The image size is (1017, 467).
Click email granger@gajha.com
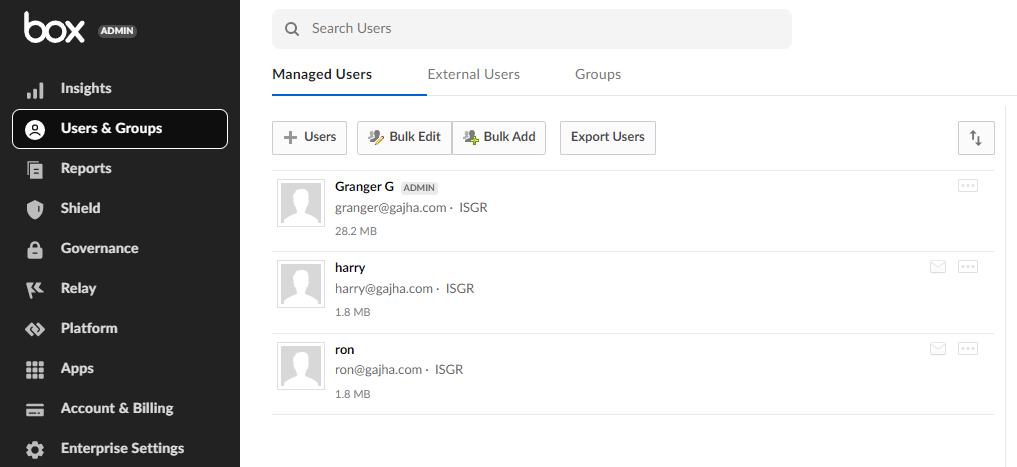(390, 208)
